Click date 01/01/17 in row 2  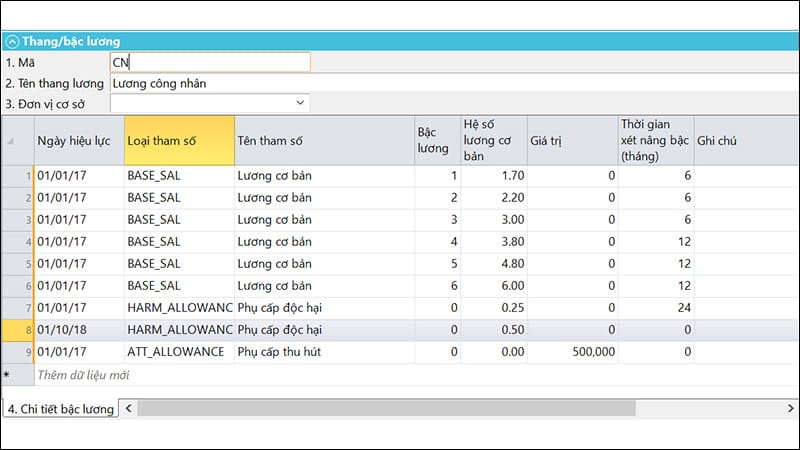click(79, 198)
